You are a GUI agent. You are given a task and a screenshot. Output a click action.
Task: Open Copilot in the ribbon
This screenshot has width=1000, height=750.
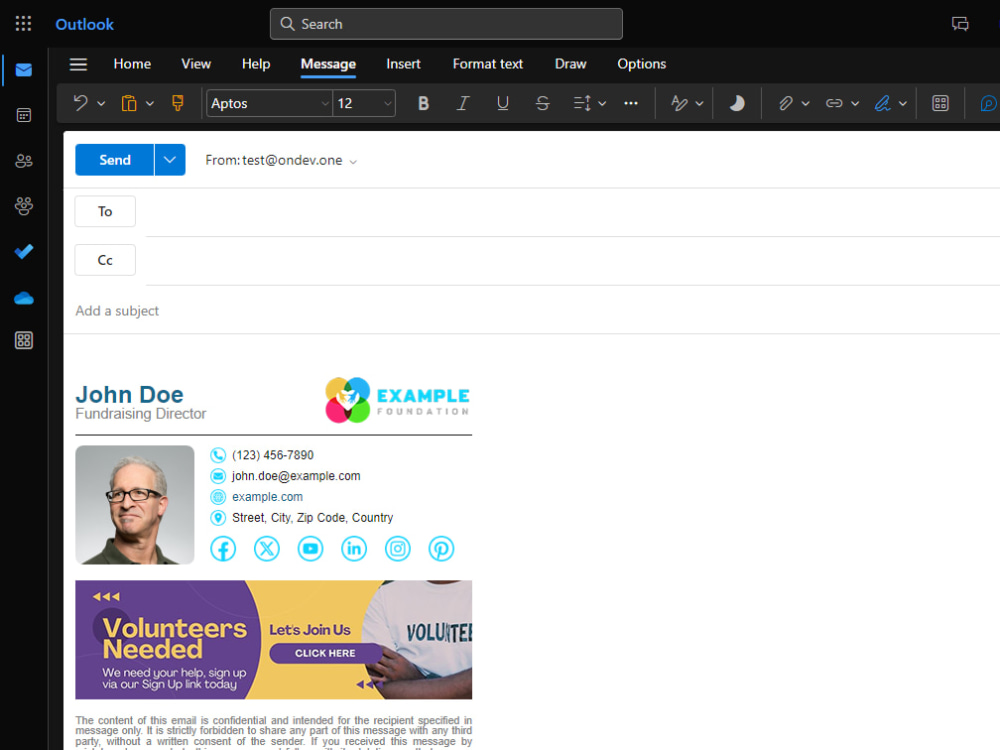click(x=988, y=103)
